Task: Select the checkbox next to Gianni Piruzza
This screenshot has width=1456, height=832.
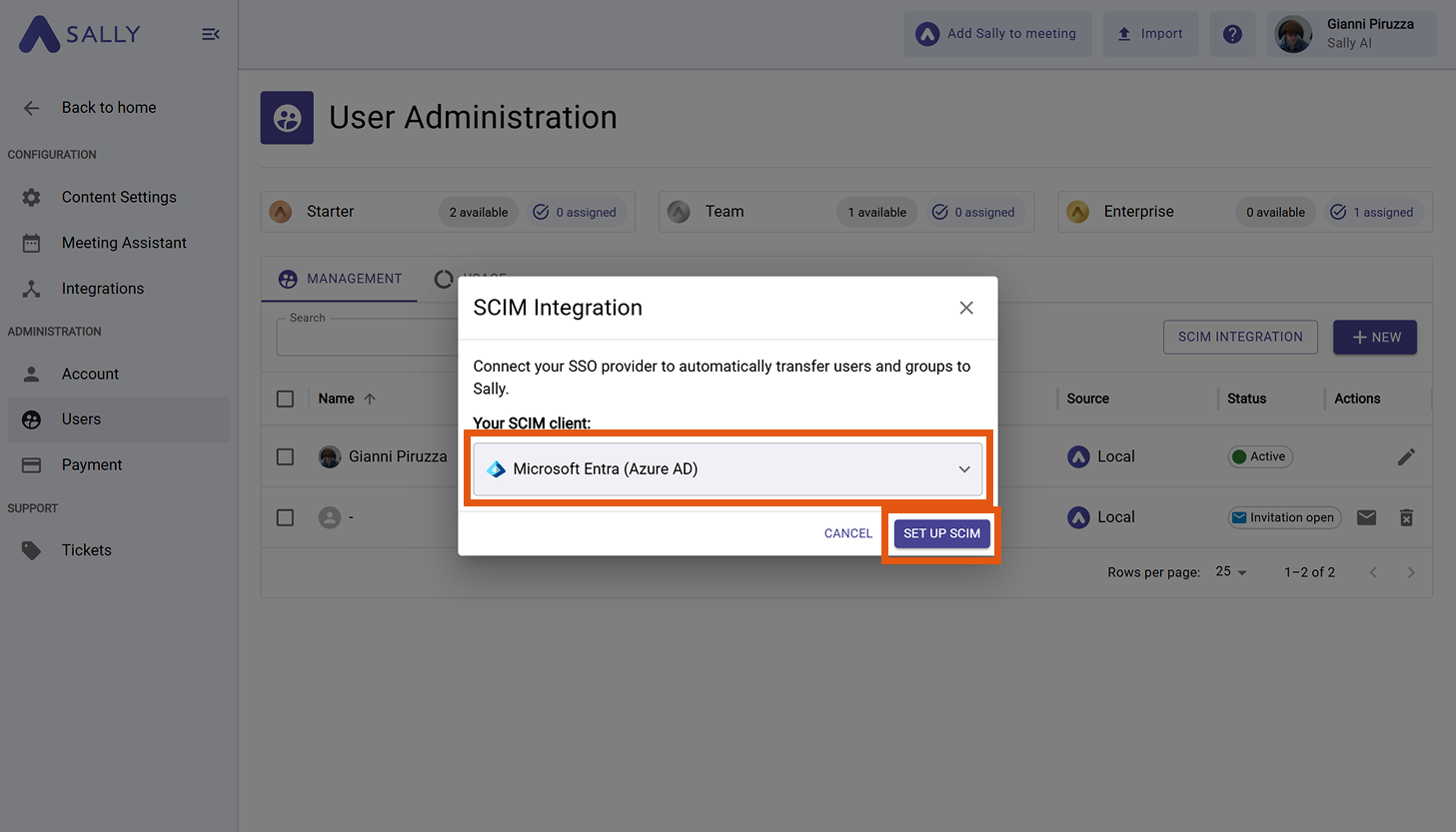Action: click(285, 456)
